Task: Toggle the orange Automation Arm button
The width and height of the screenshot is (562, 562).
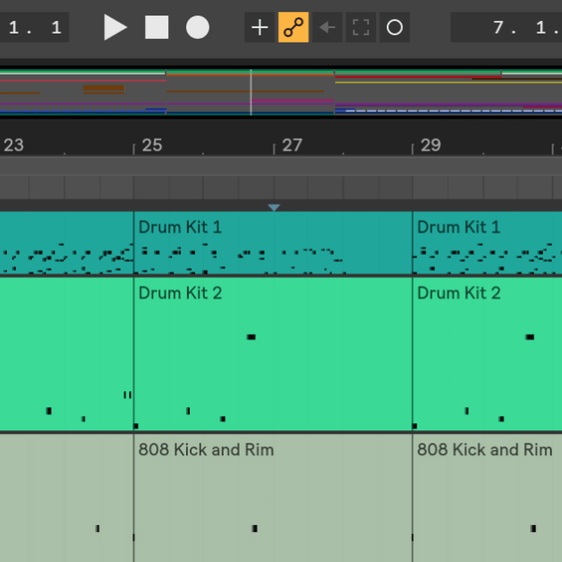Action: click(293, 27)
